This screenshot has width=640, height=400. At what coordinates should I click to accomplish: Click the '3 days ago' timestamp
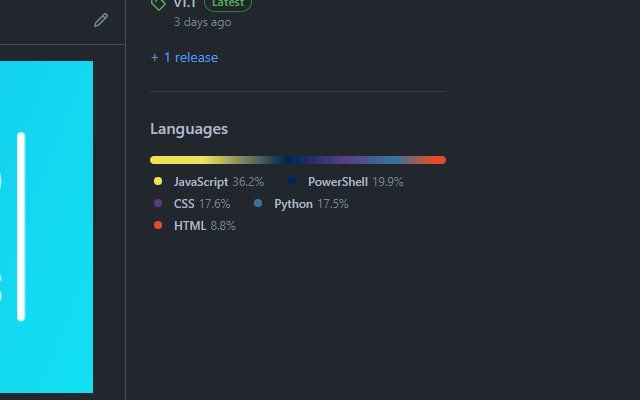tap(202, 22)
